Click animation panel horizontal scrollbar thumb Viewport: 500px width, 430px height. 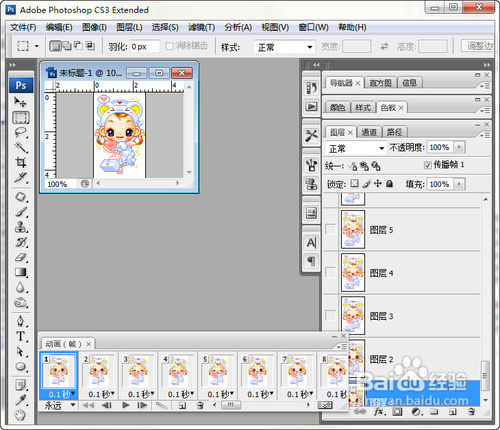click(x=230, y=405)
